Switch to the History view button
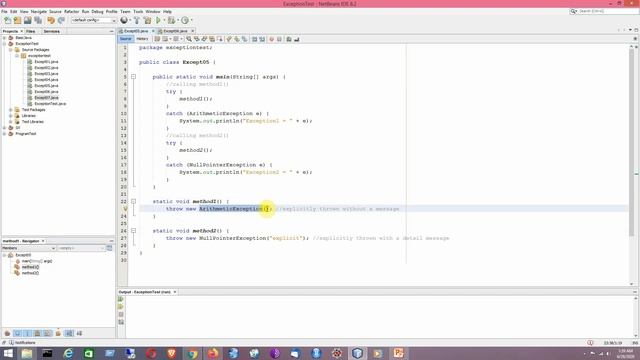This screenshot has width=640, height=360. click(x=142, y=39)
